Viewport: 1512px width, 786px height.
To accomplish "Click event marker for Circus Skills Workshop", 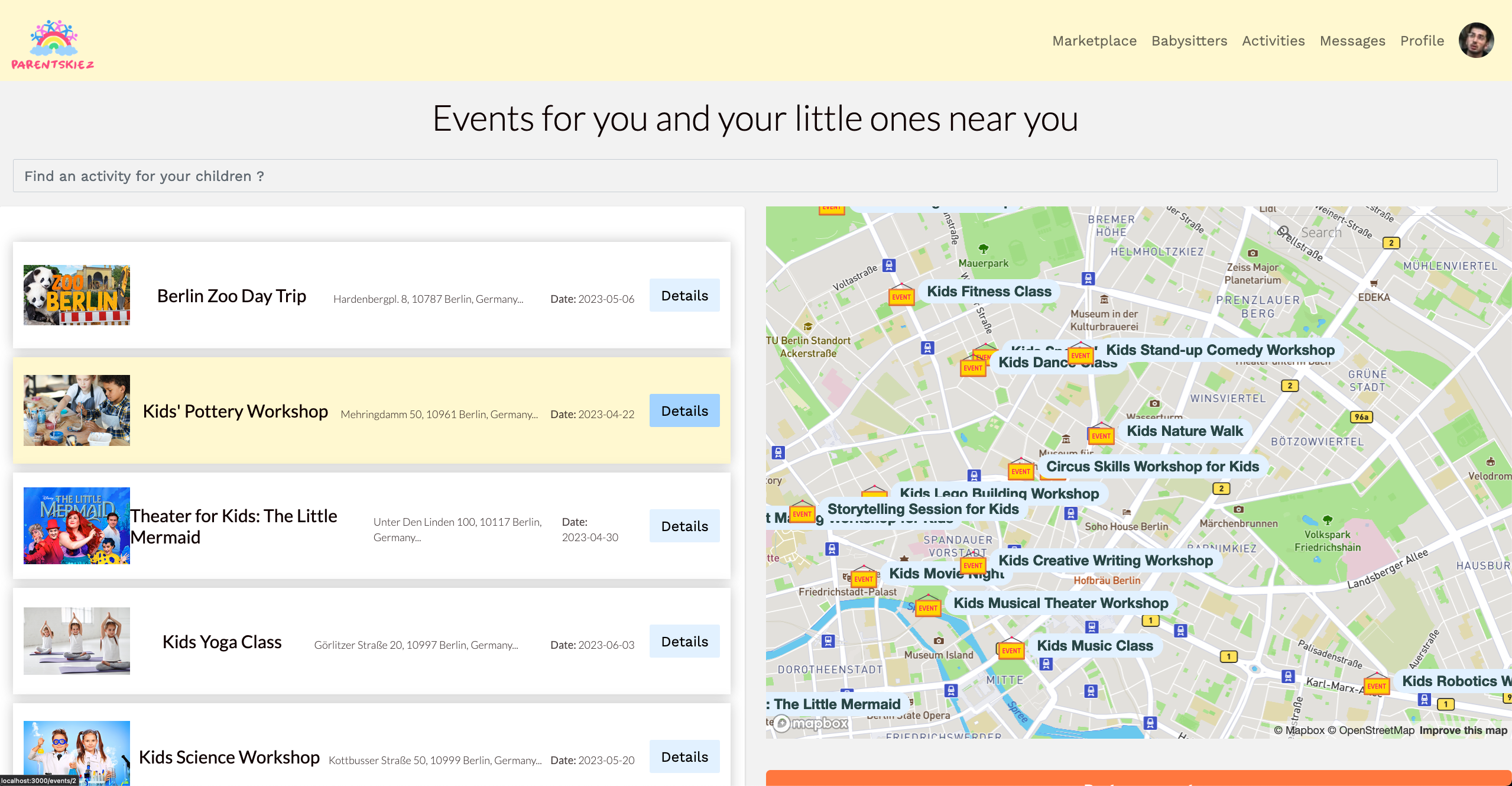I will tap(1021, 470).
